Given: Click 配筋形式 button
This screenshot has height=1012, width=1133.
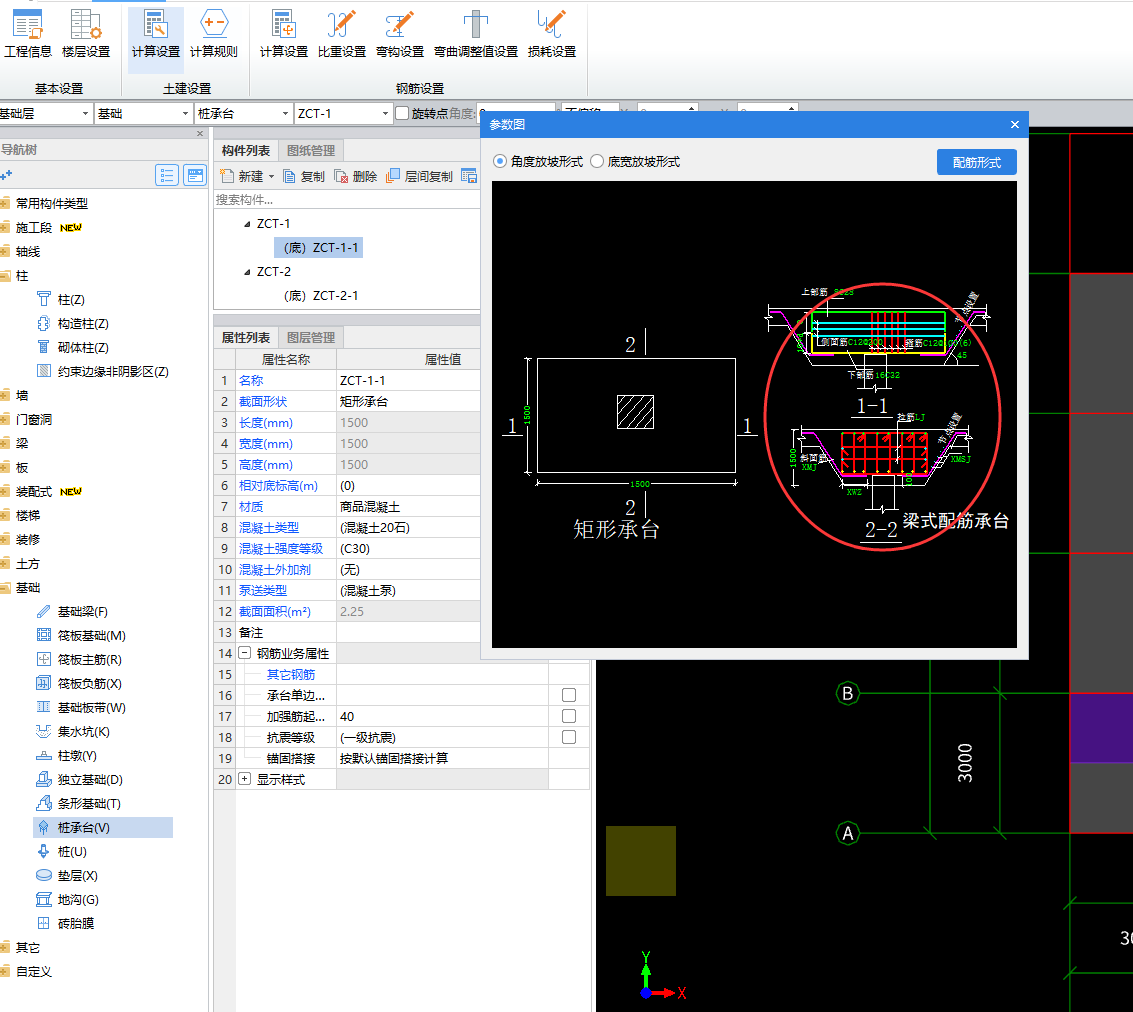Looking at the screenshot, I should 976,163.
